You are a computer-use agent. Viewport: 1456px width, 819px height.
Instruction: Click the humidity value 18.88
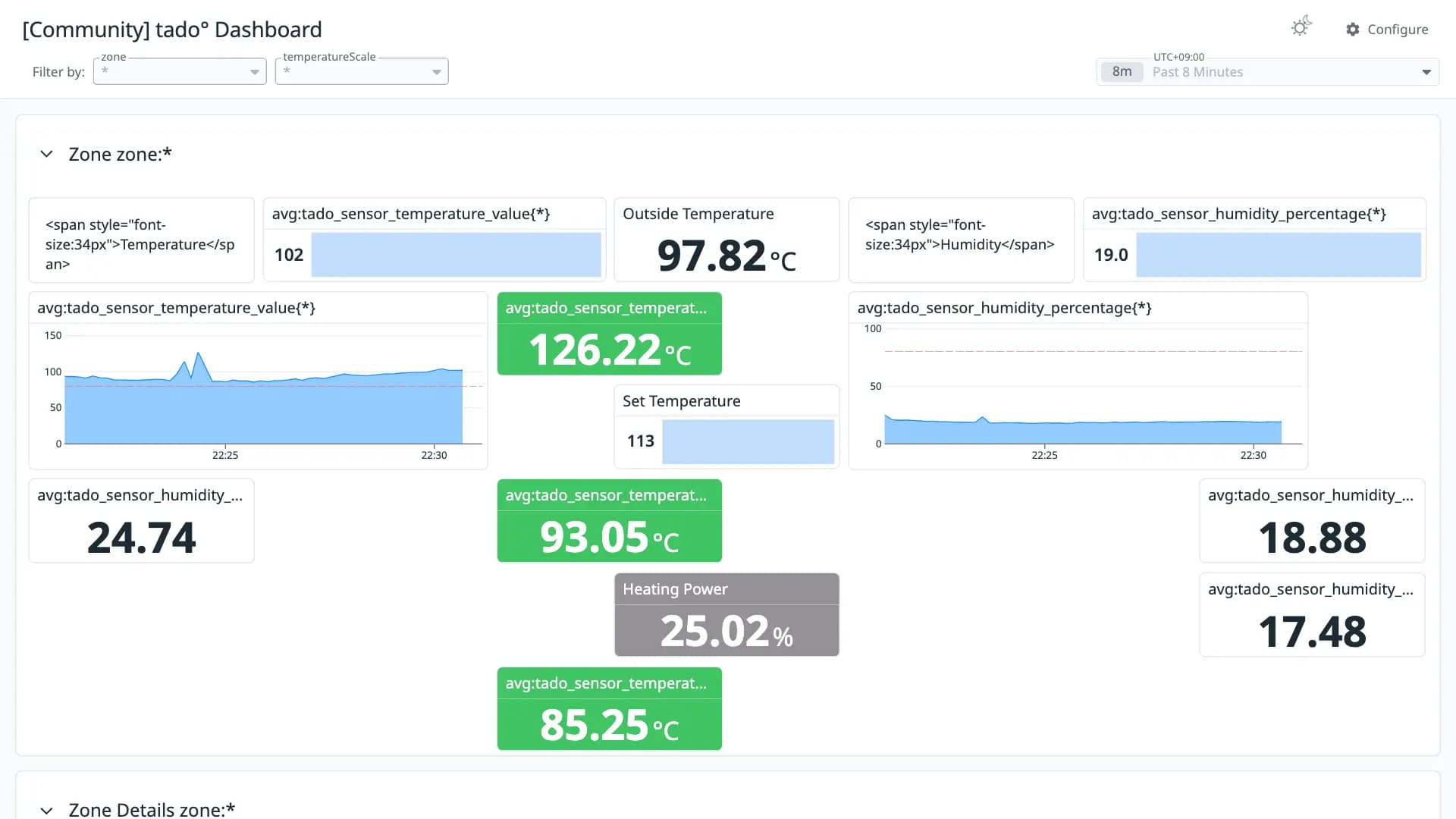[x=1312, y=537]
